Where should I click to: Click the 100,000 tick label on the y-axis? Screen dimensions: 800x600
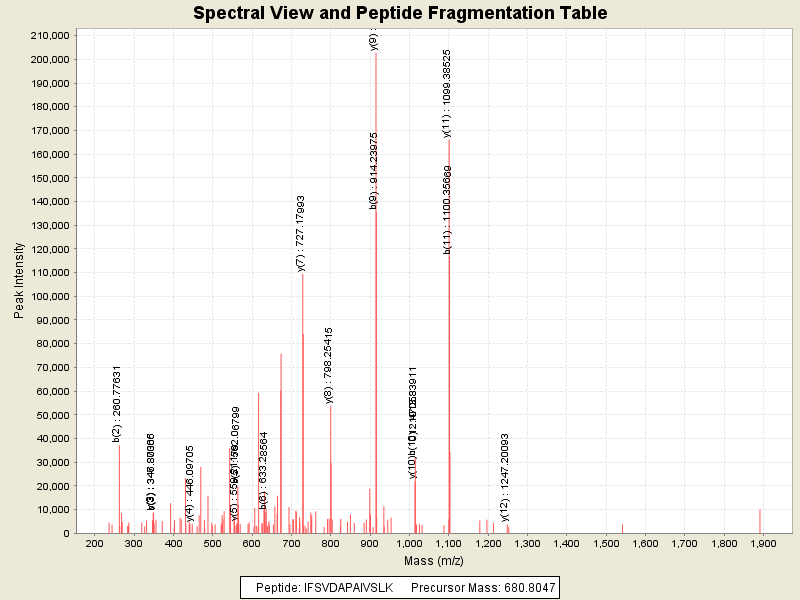pyautogui.click(x=48, y=296)
